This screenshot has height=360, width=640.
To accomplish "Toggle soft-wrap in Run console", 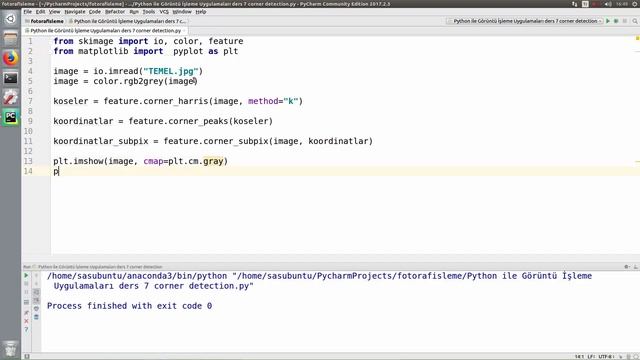I will pyautogui.click(x=36, y=292).
